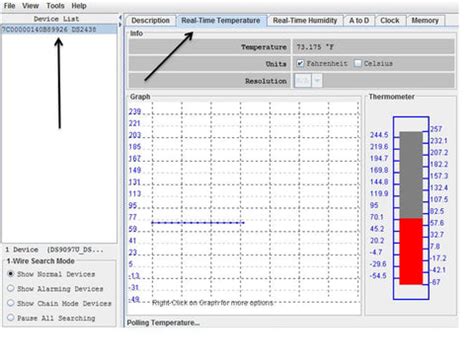This screenshot has width=474, height=360.
Task: Select the DS2438 device in the Device List
Action: click(x=59, y=29)
